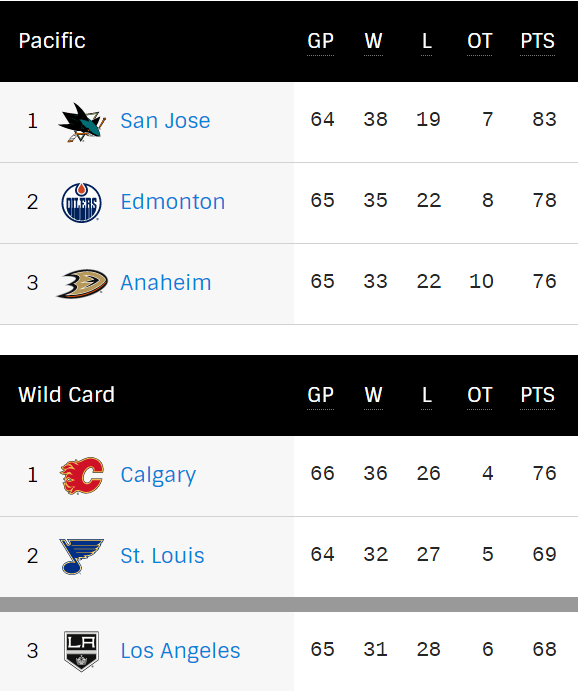
Task: Click the Edmonton Oilers logo
Action: 82,203
